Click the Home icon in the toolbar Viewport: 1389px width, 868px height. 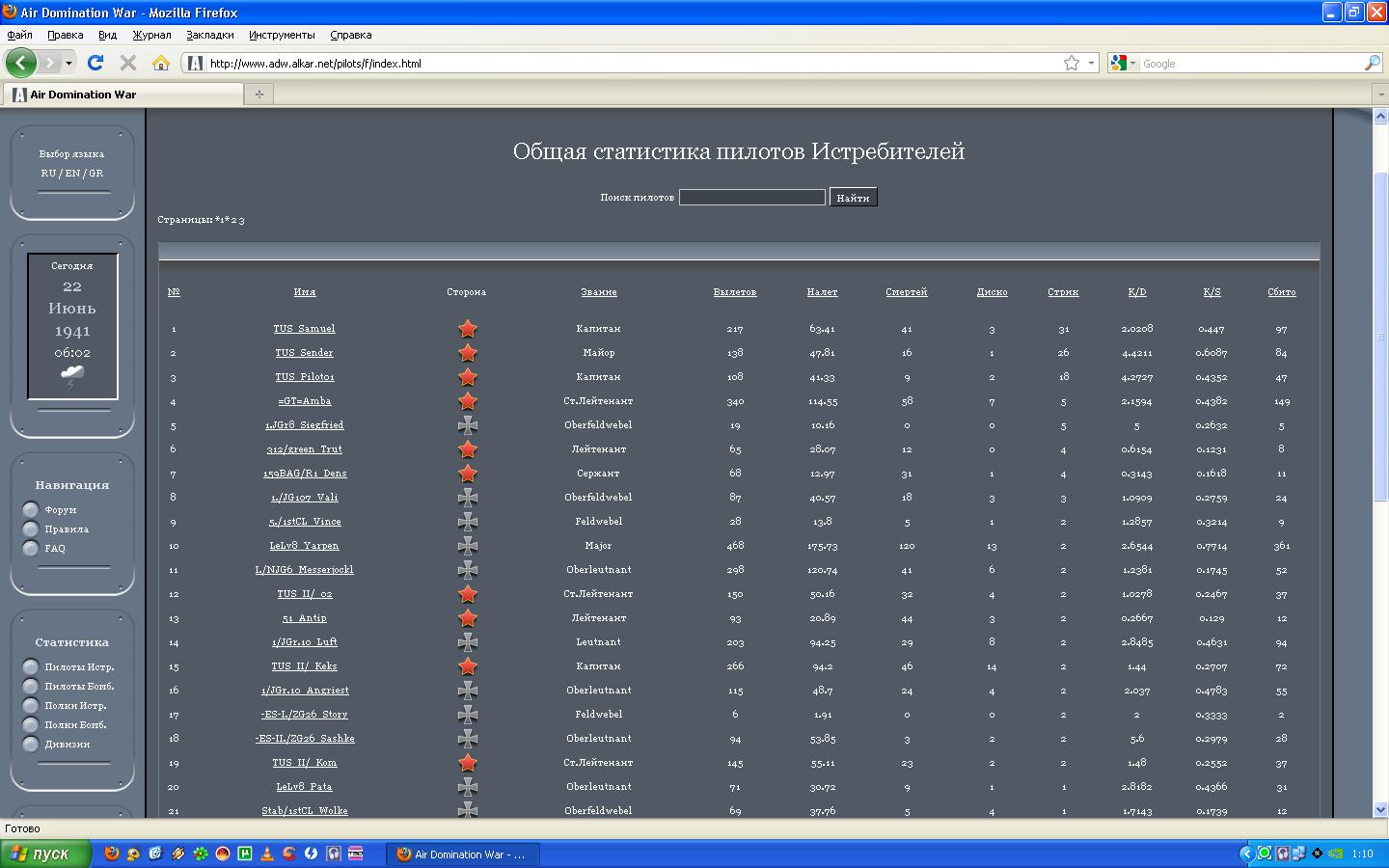(161, 63)
